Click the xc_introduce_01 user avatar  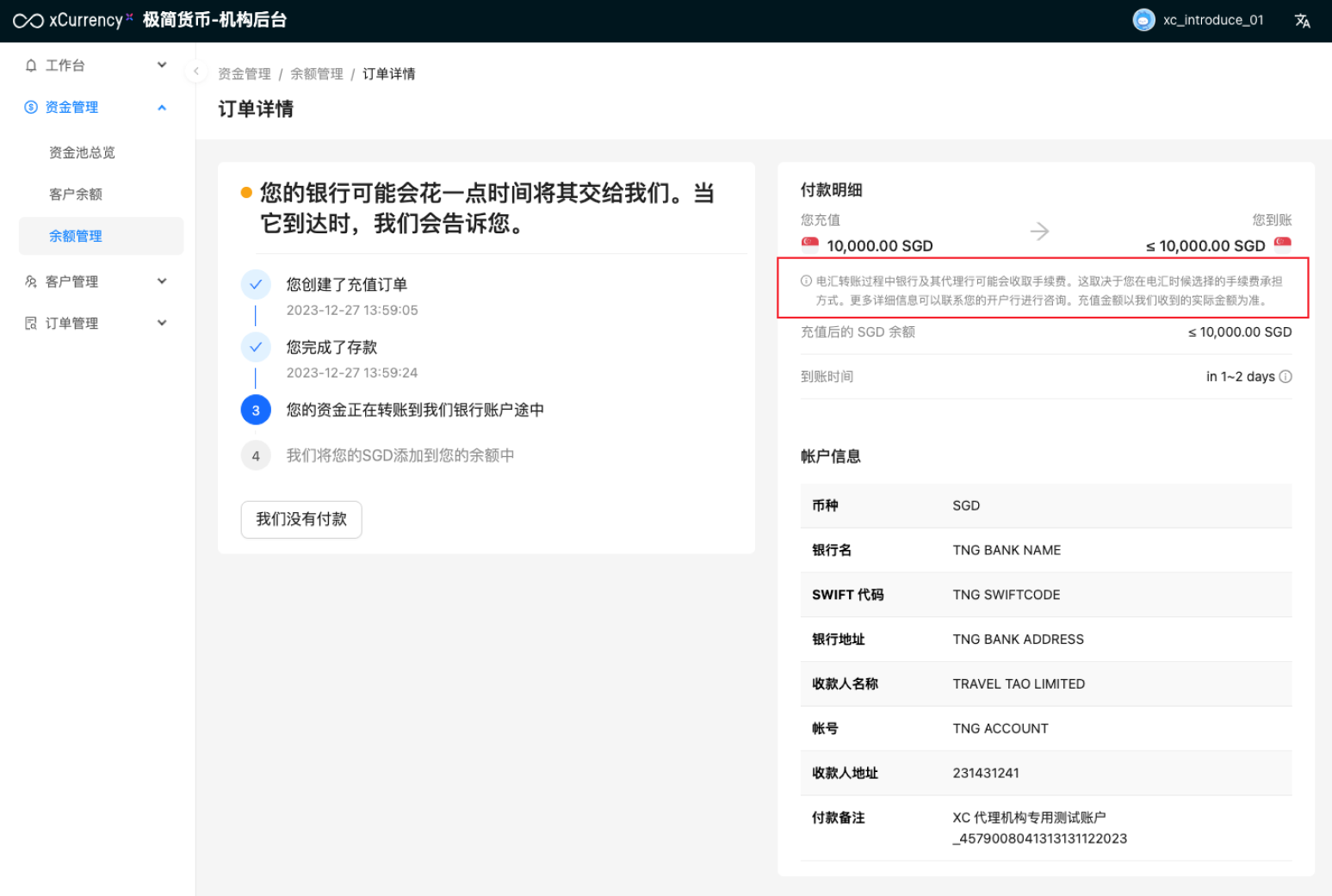tap(1143, 20)
